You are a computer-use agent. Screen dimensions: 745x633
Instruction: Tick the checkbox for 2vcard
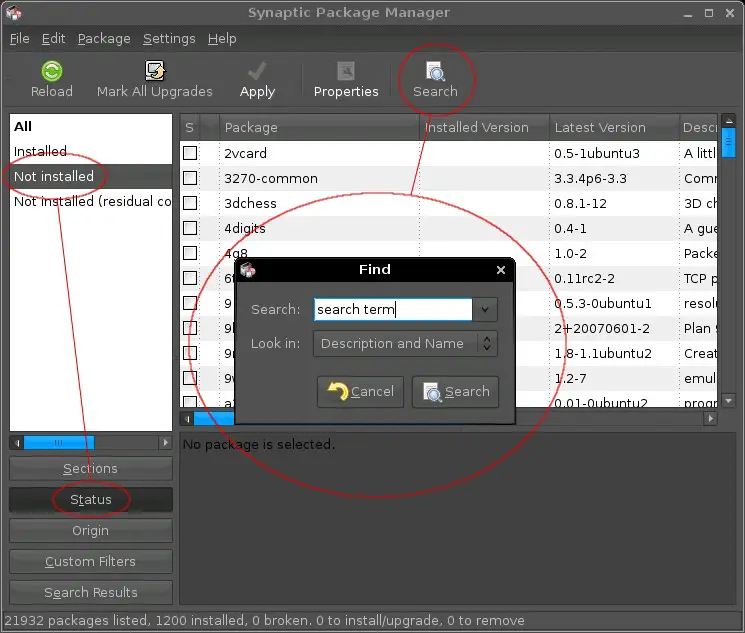point(190,153)
